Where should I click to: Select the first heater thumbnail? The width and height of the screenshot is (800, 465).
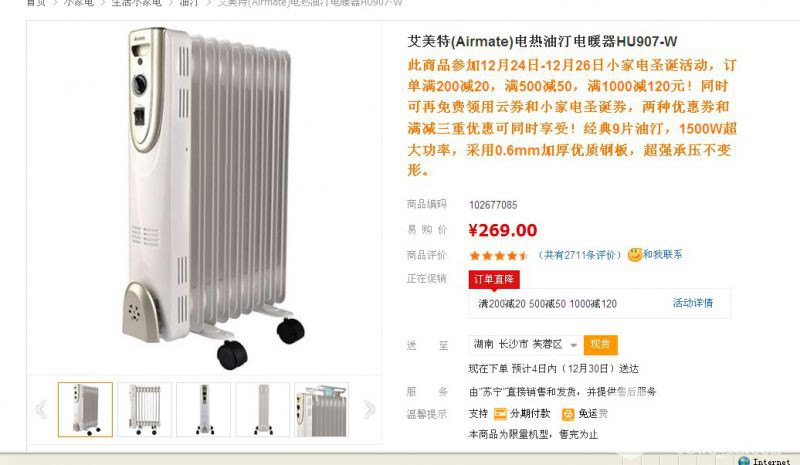click(x=85, y=409)
